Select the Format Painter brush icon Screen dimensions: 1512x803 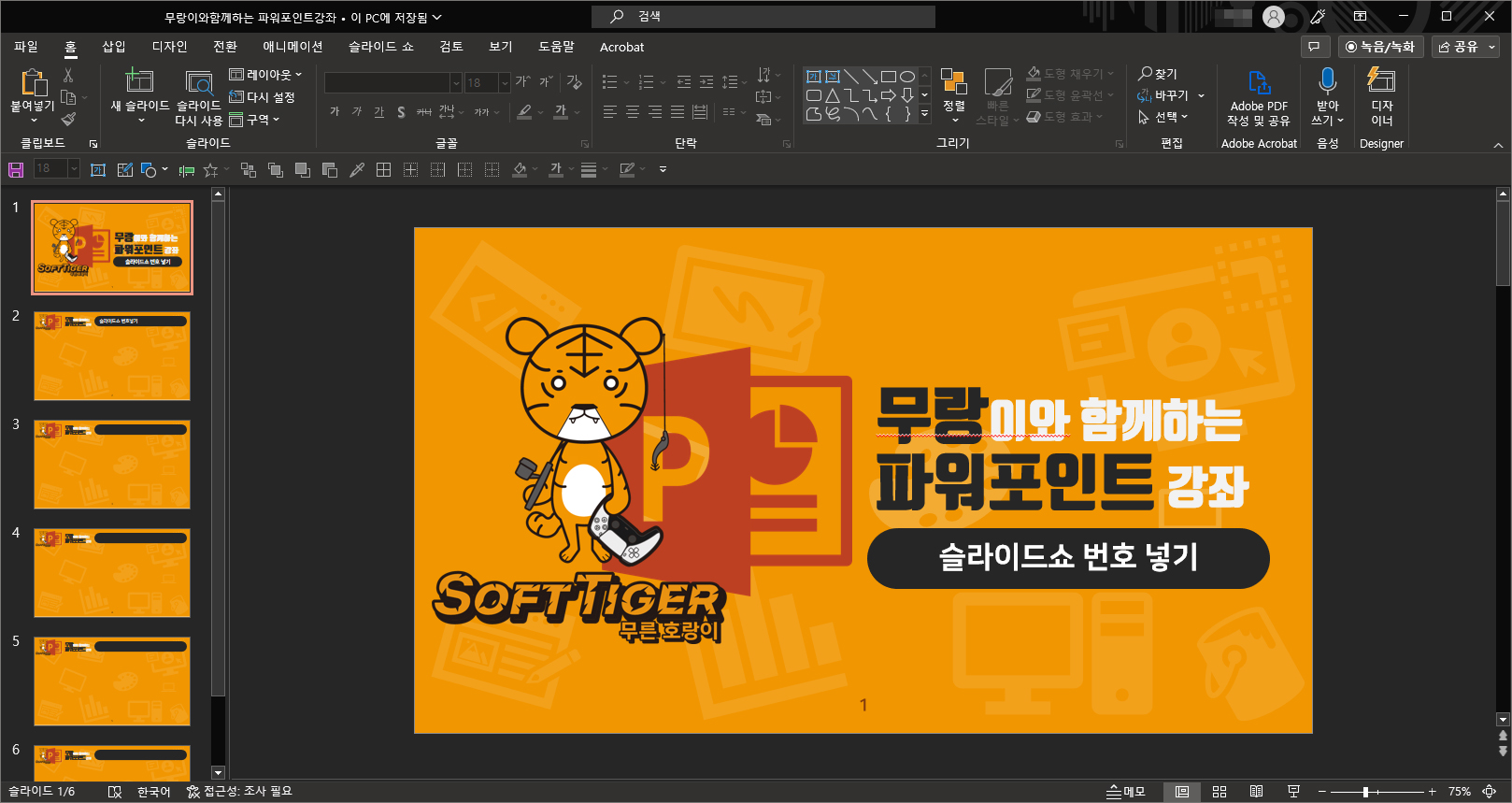point(68,119)
